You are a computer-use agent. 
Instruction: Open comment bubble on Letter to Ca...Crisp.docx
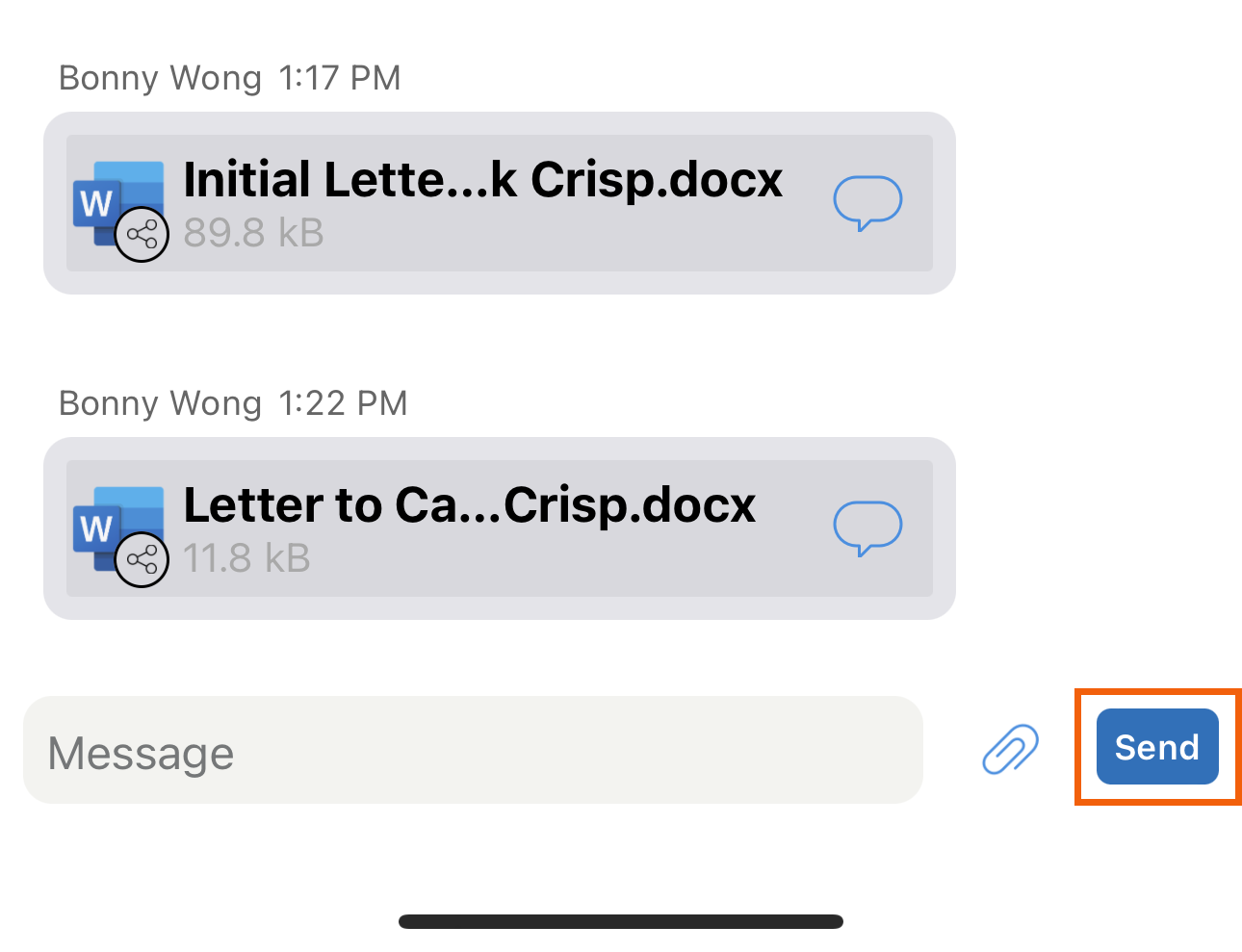click(867, 527)
